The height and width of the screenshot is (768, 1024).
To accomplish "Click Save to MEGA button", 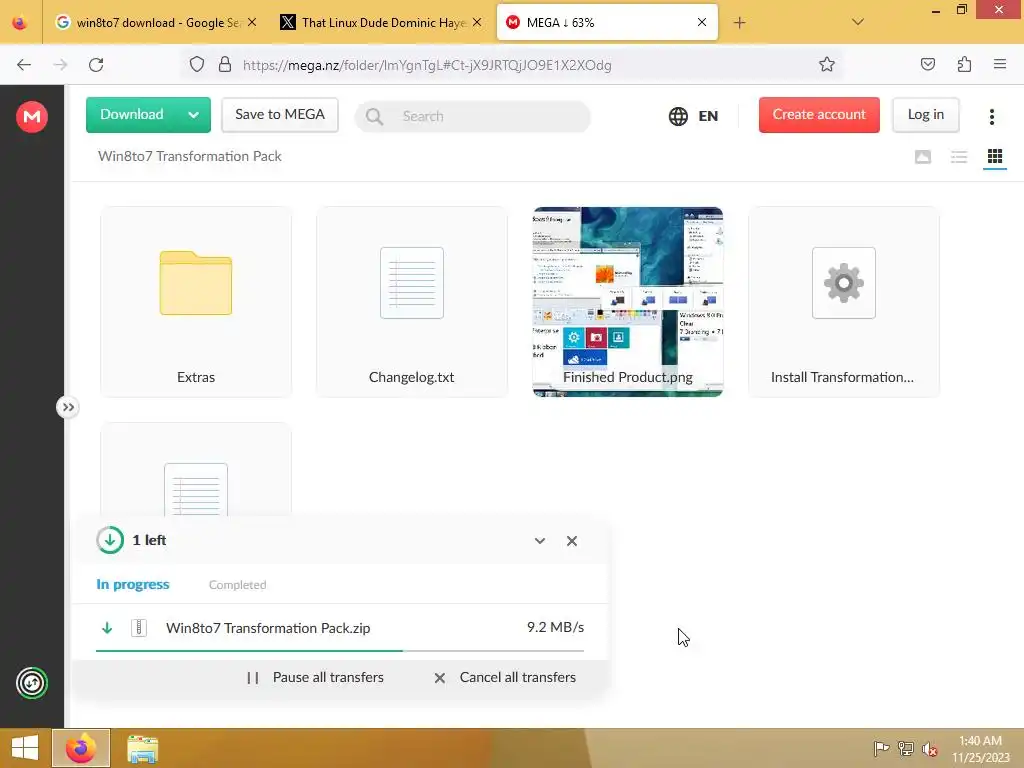I will click(280, 115).
